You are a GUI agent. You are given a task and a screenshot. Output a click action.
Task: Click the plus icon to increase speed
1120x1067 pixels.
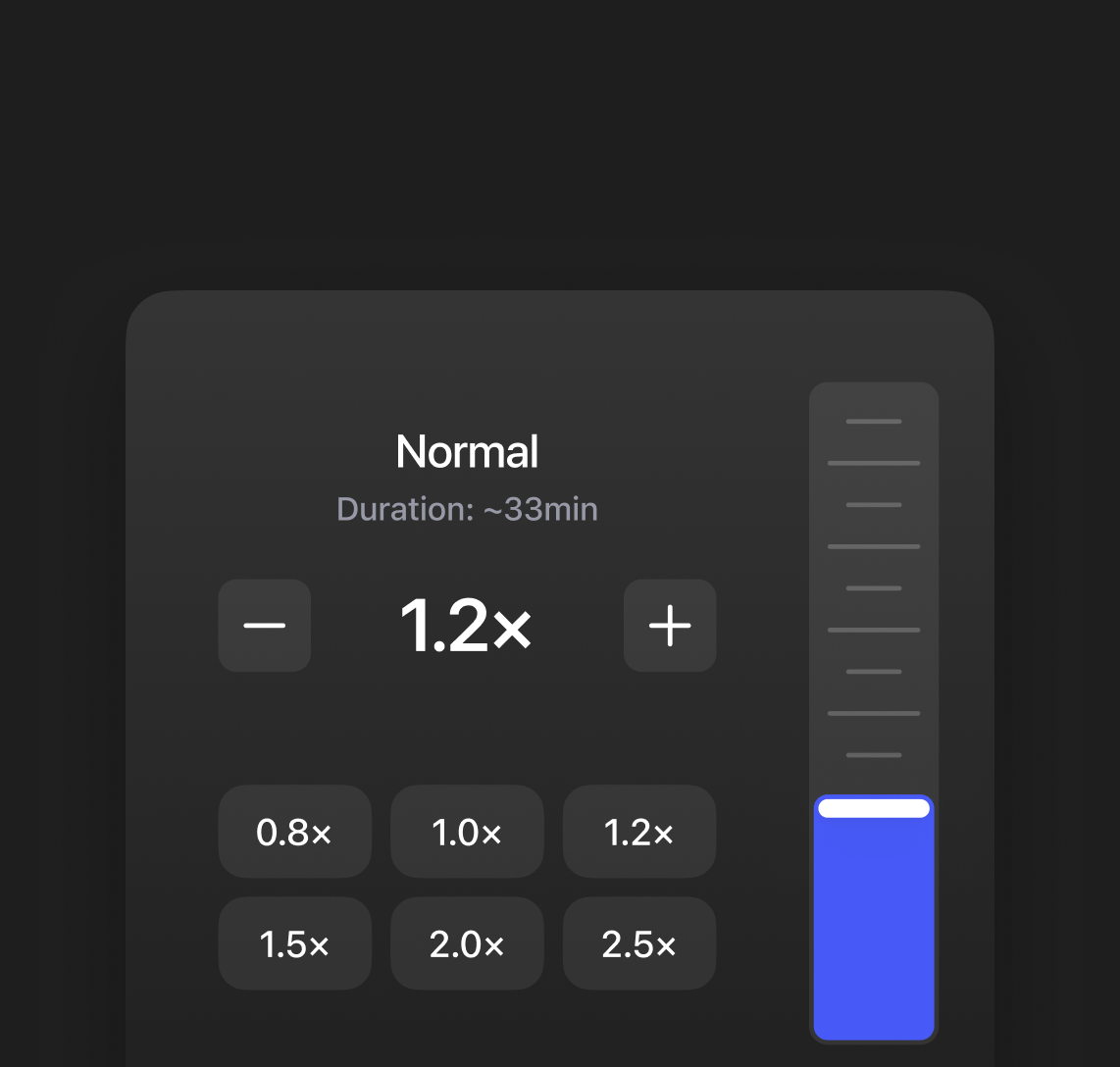(670, 626)
